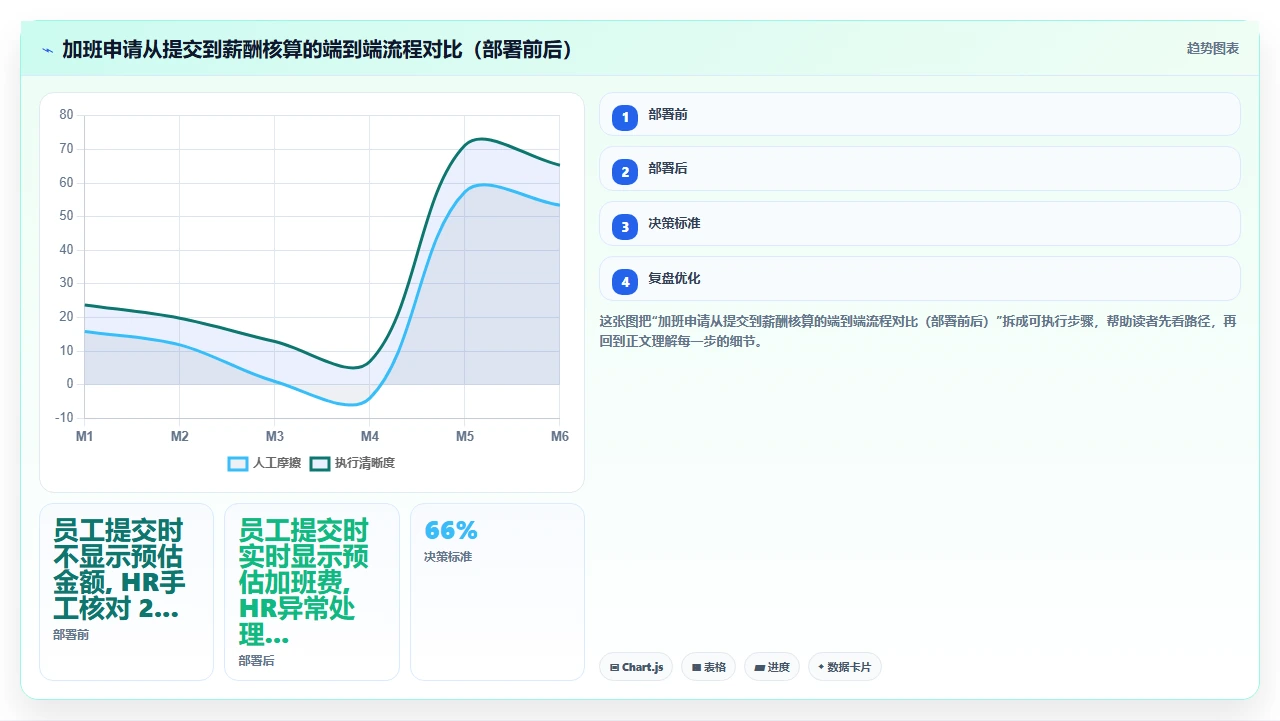
Task: Click the number 4 step badge
Action: (x=625, y=282)
